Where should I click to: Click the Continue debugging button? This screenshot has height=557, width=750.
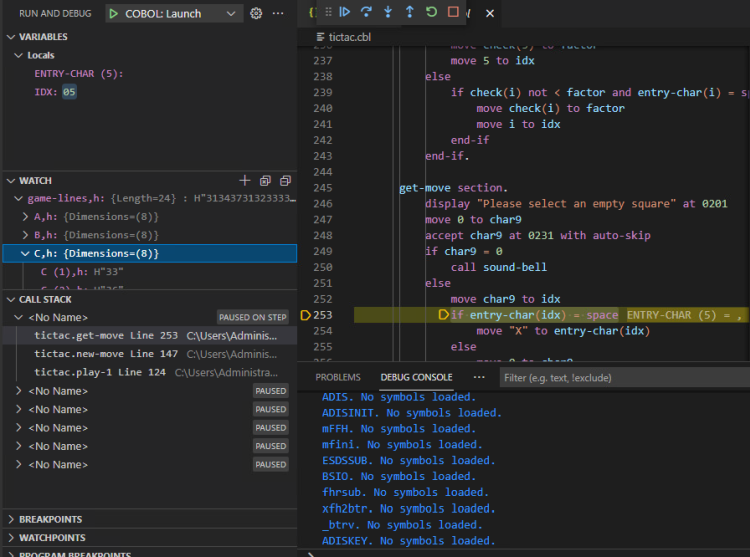(x=344, y=13)
